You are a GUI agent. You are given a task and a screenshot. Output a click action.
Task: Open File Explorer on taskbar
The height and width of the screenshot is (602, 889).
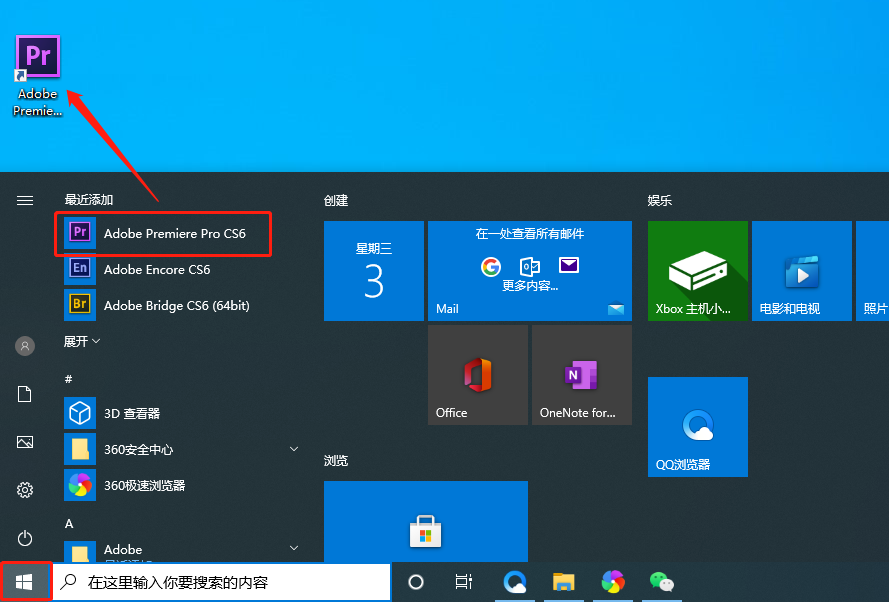564,582
